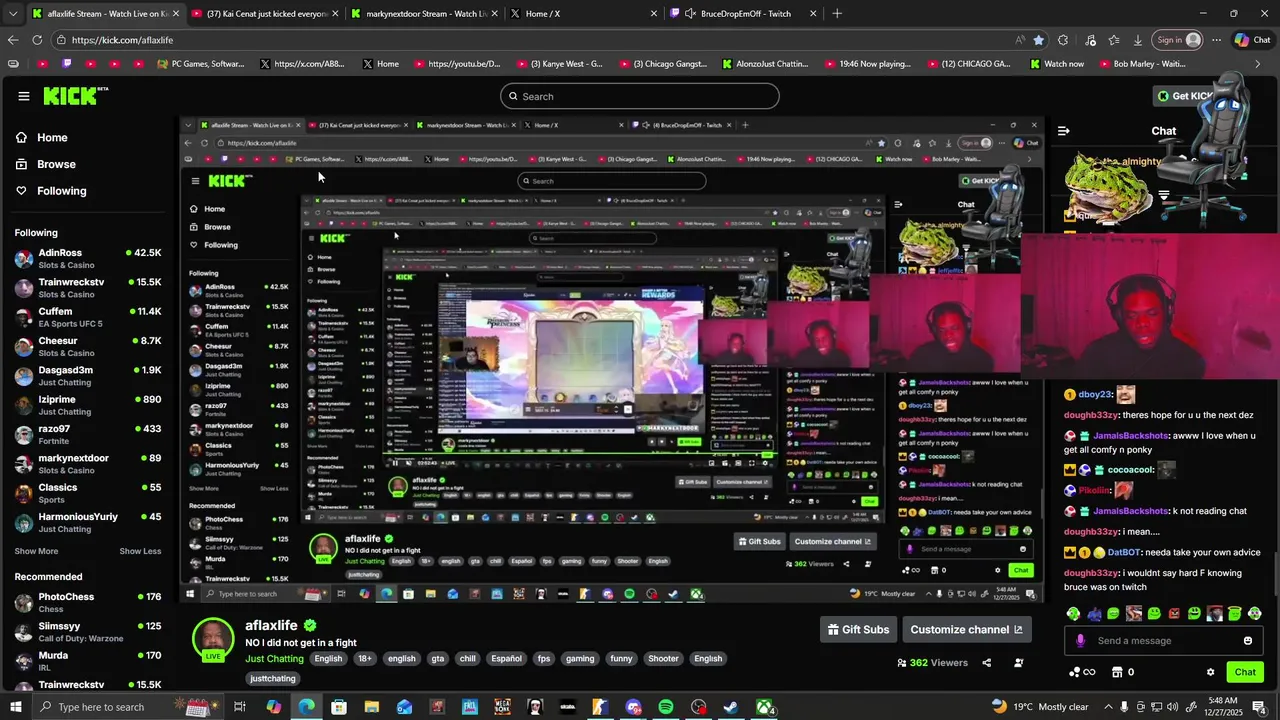
Task: Click the English tag under stream title
Action: tap(328, 659)
